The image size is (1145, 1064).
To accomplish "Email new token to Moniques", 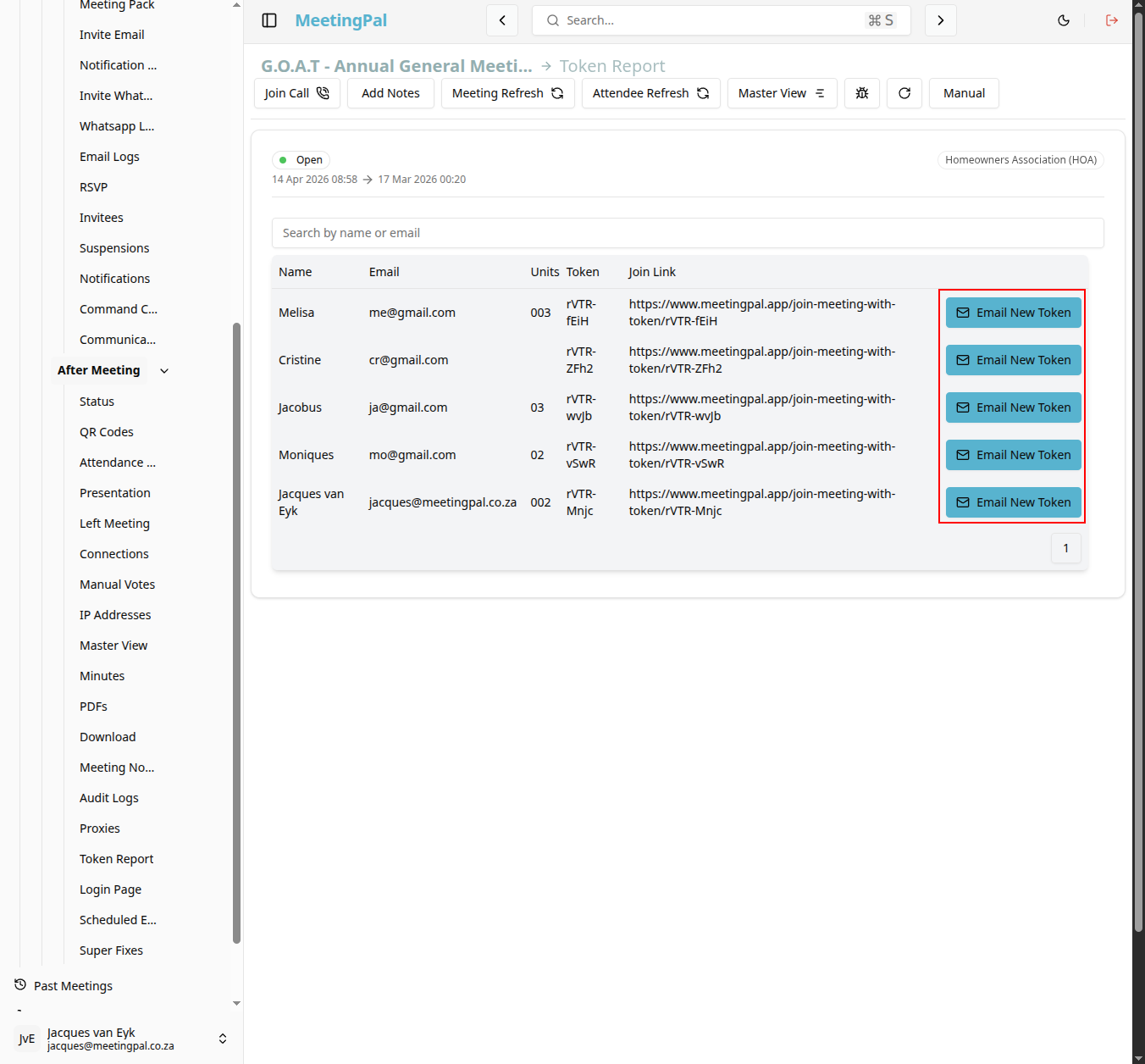I will tap(1014, 455).
